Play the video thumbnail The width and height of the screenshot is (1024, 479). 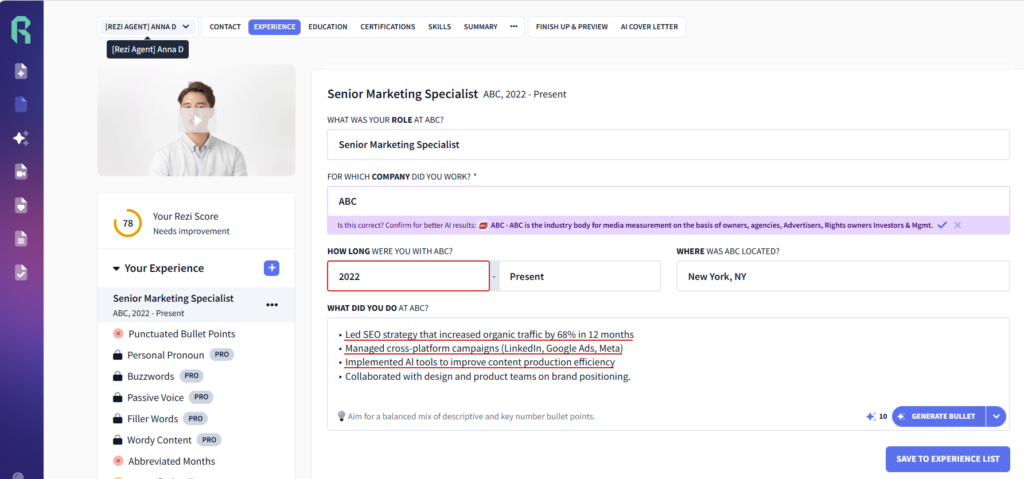(x=196, y=121)
